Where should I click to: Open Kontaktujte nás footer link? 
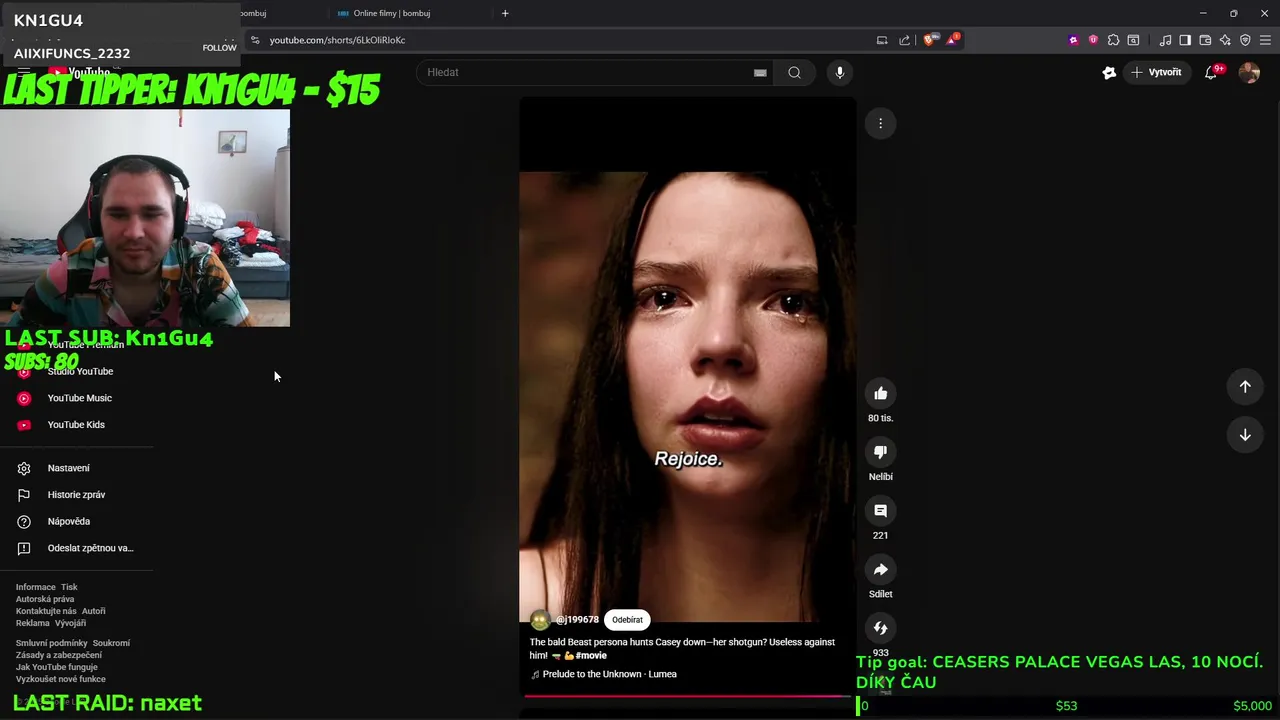coord(46,611)
